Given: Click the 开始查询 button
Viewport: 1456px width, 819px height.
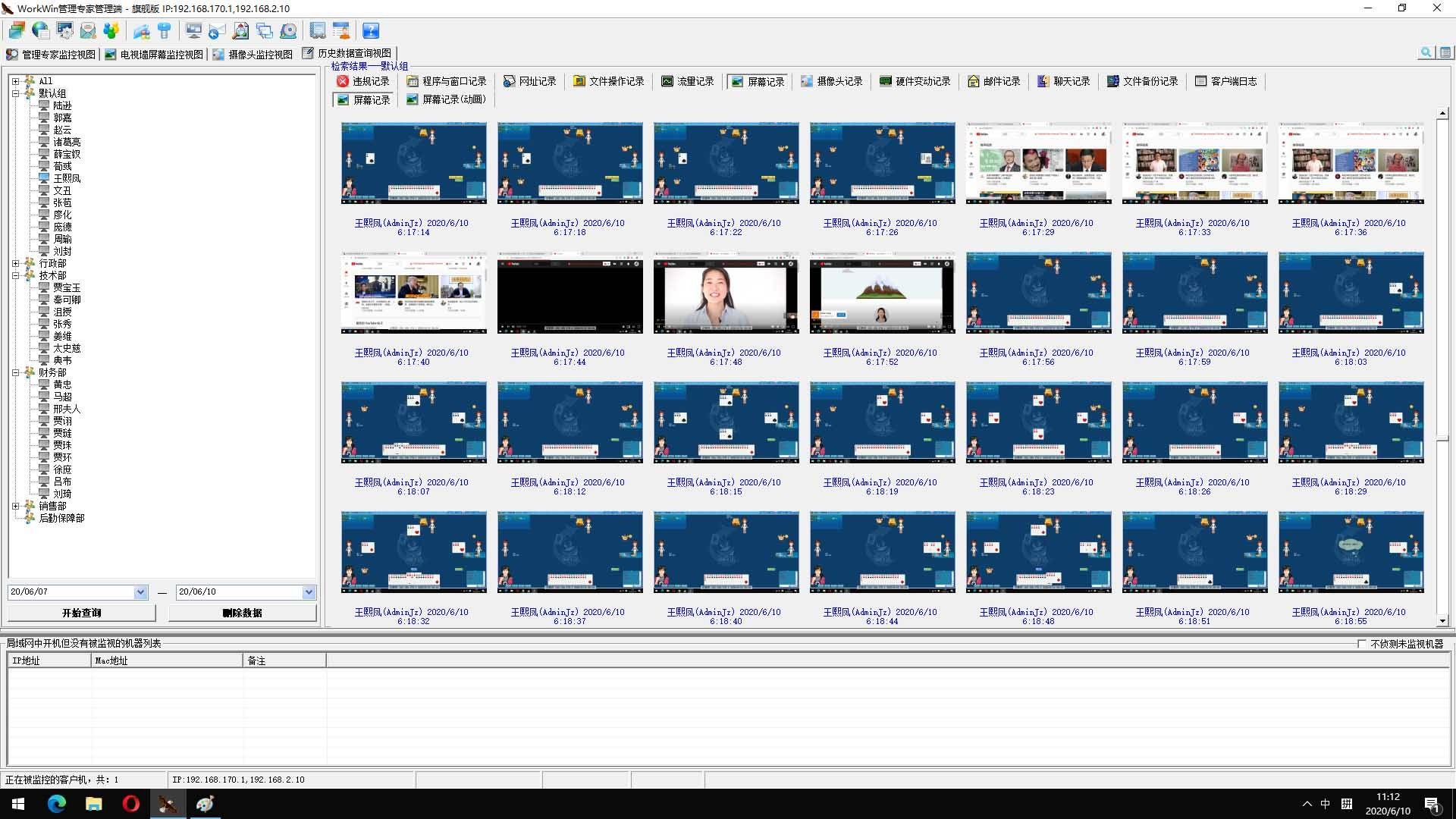Looking at the screenshot, I should (82, 613).
